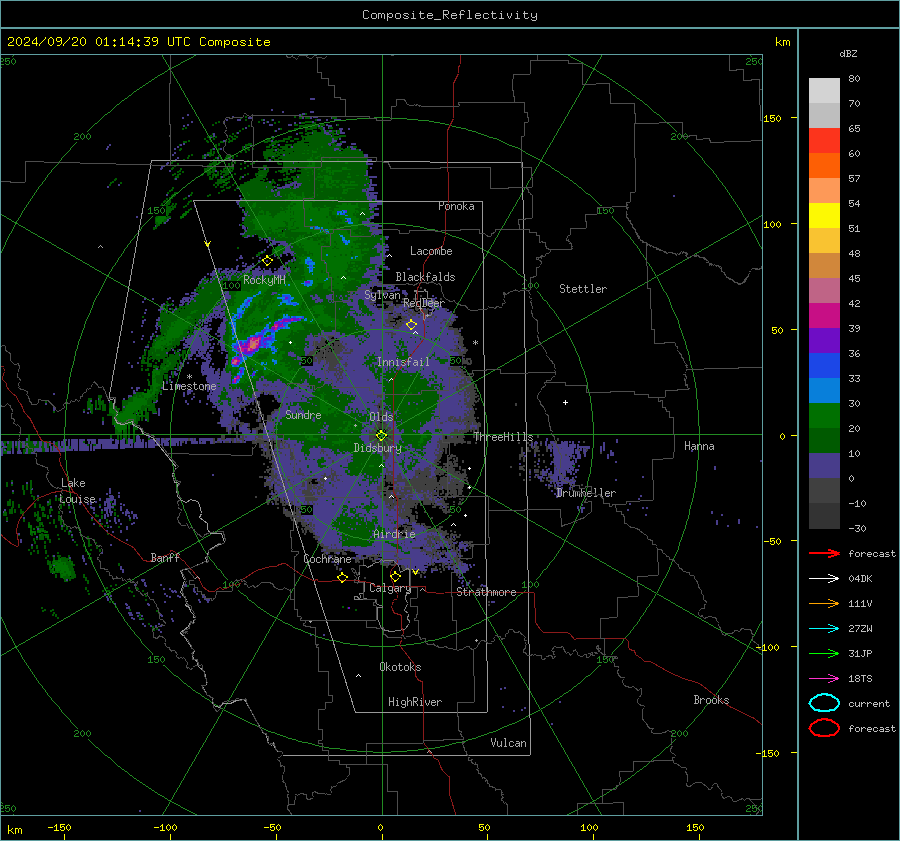Pick the slate purple 0–10 dBZ swatch
This screenshot has width=900, height=841.
[x=824, y=466]
